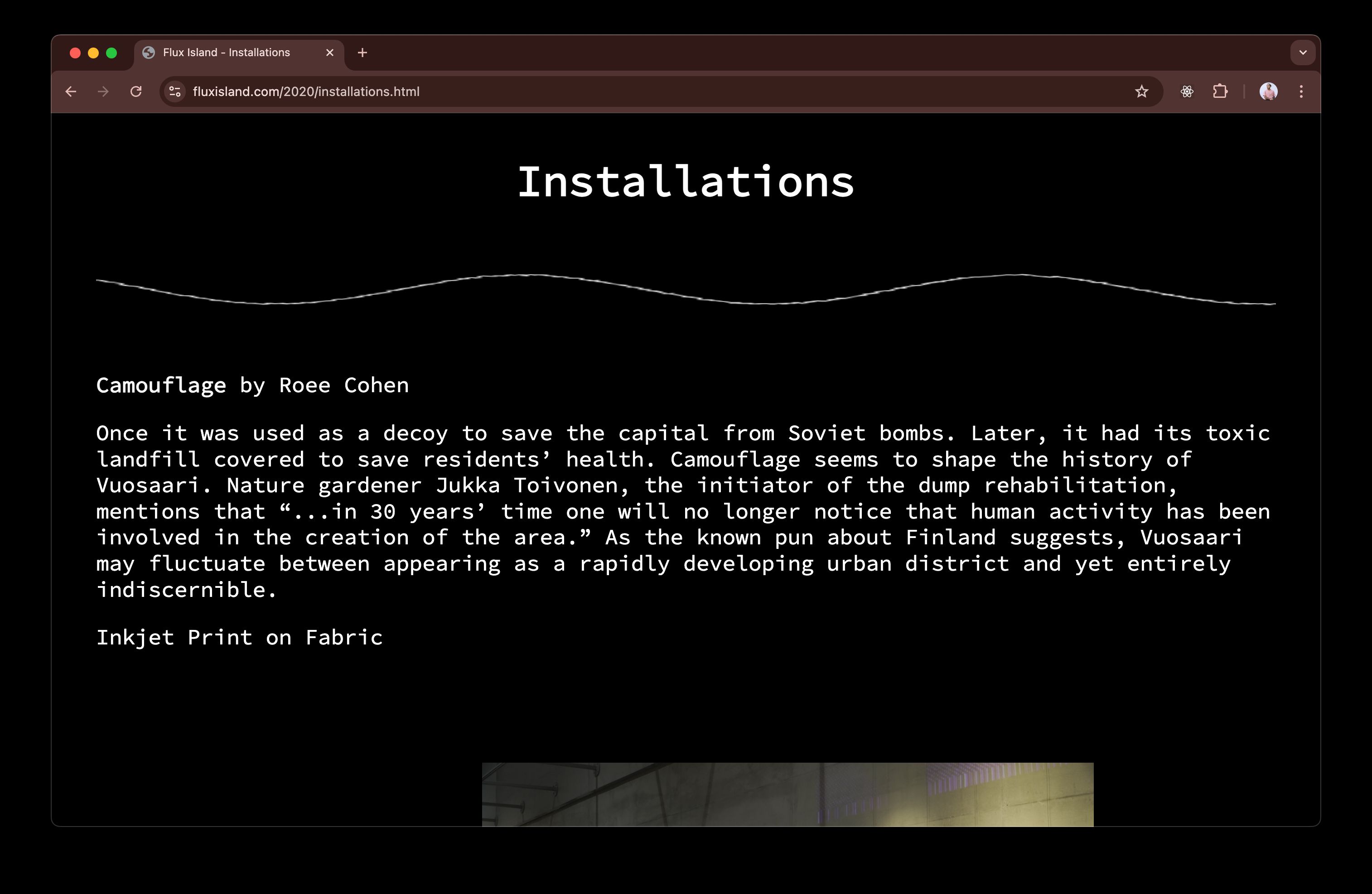This screenshot has width=1372, height=894.
Task: Click the installation photo at page bottom
Action: tap(787, 794)
